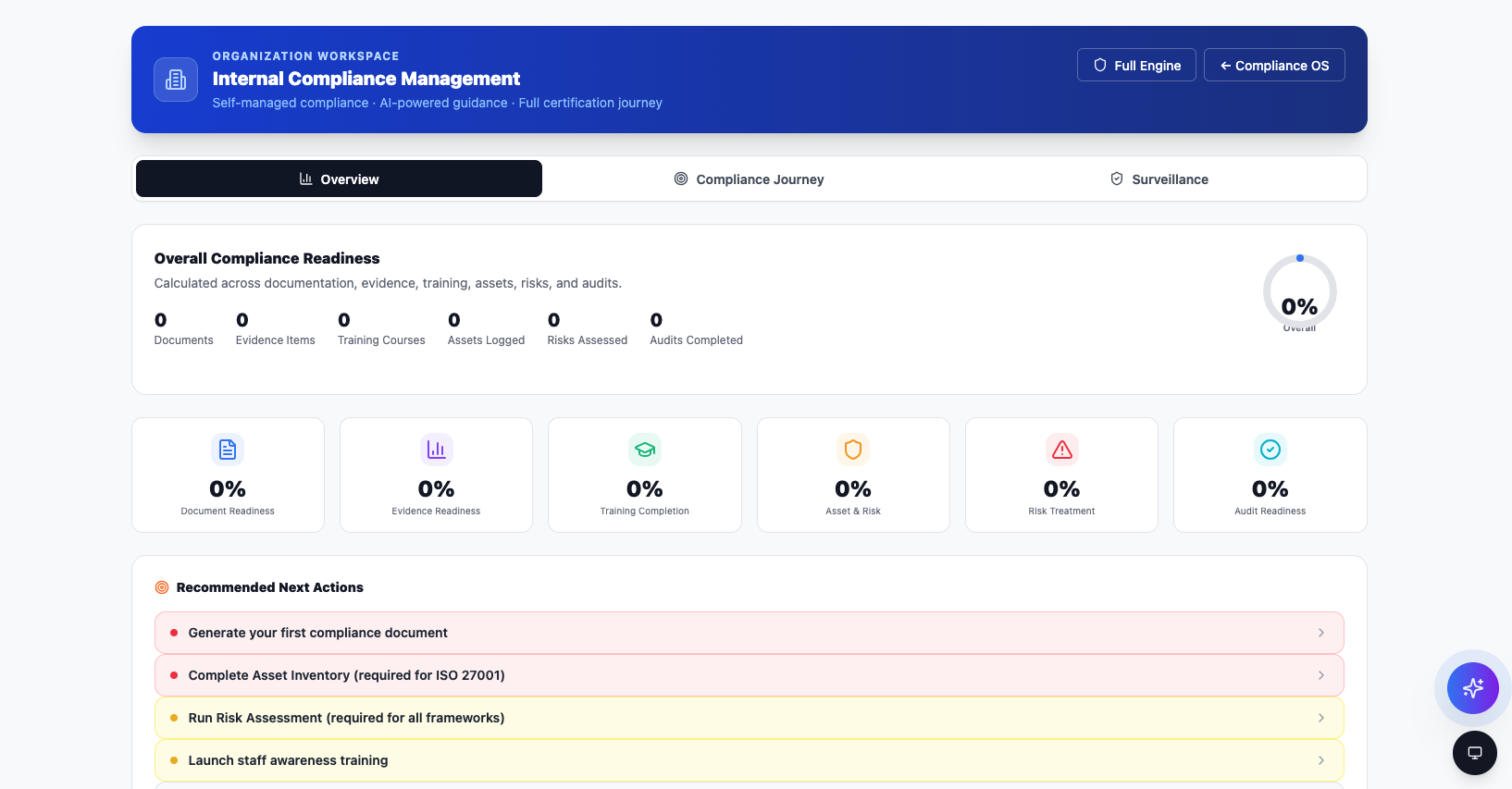Screen dimensions: 1512x789
Task: Select the Audit Readiness 0% card
Action: coord(1270,475)
